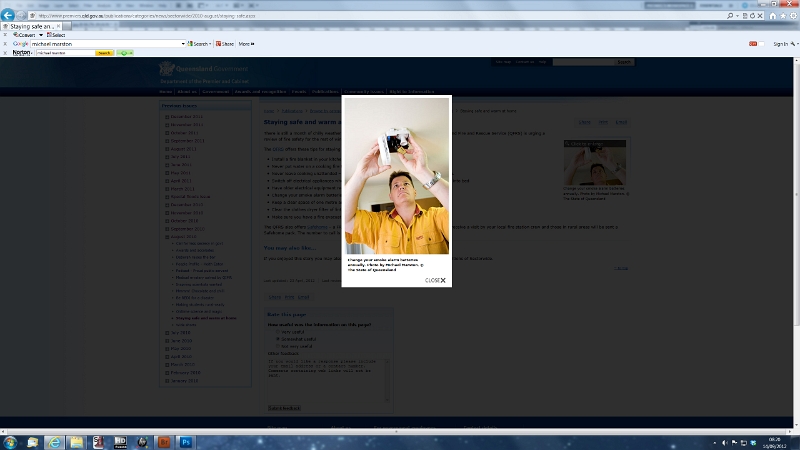Open the Google Search button dropdown arrow
This screenshot has height=450, width=800.
click(210, 44)
